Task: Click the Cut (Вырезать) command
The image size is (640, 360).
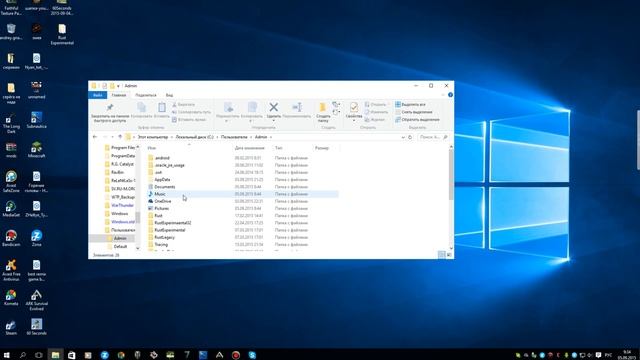Action: point(183,104)
